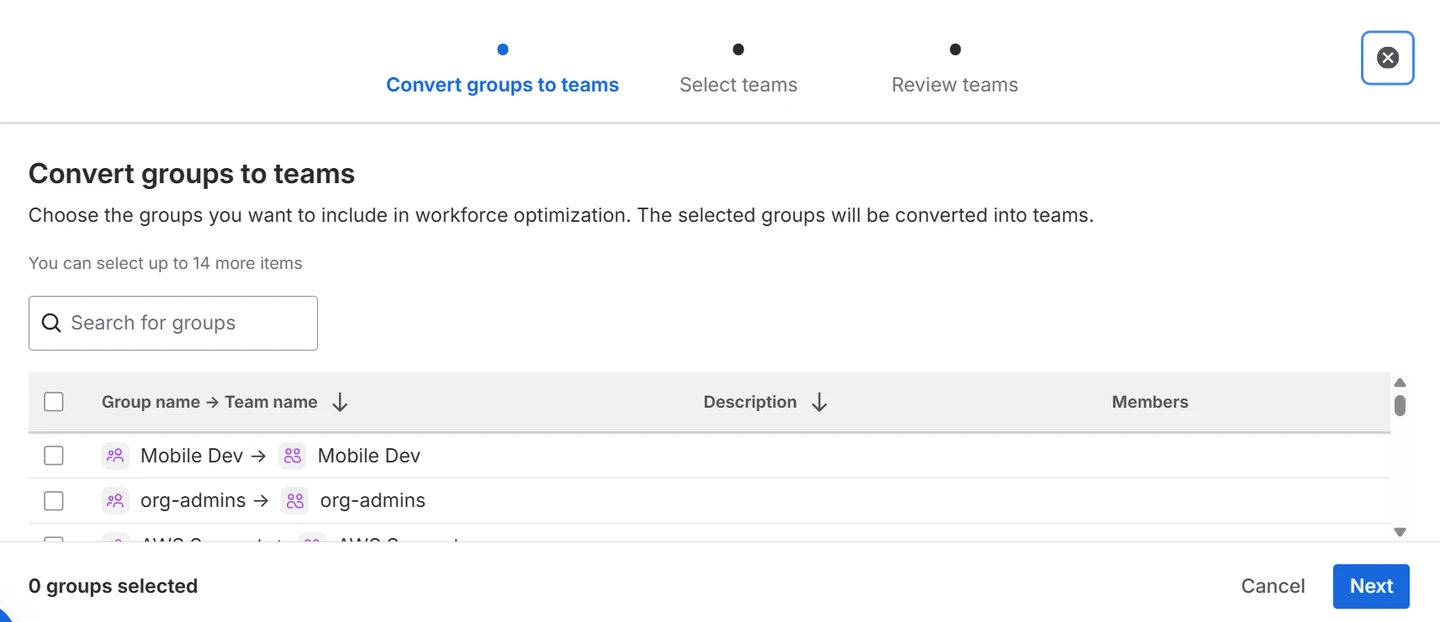Focus the Search for groups field

[x=173, y=323]
